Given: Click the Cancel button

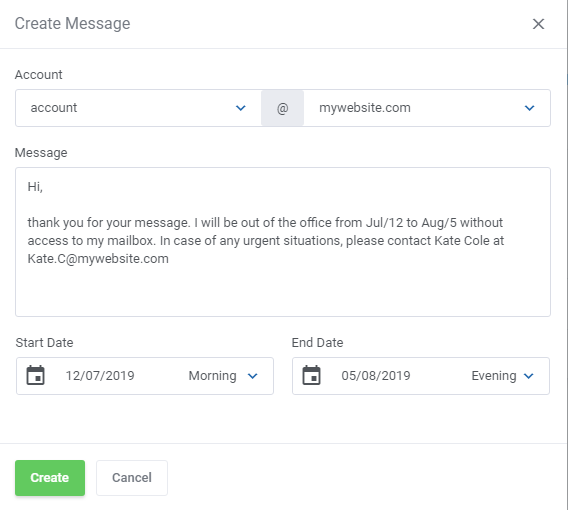Looking at the screenshot, I should coord(132,478).
